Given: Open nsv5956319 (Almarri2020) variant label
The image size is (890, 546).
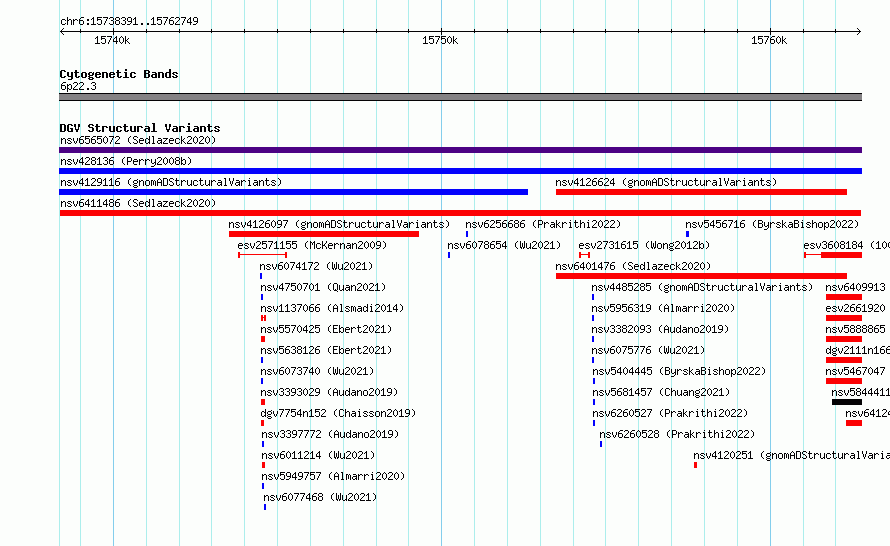Looking at the screenshot, I should coord(663,308).
